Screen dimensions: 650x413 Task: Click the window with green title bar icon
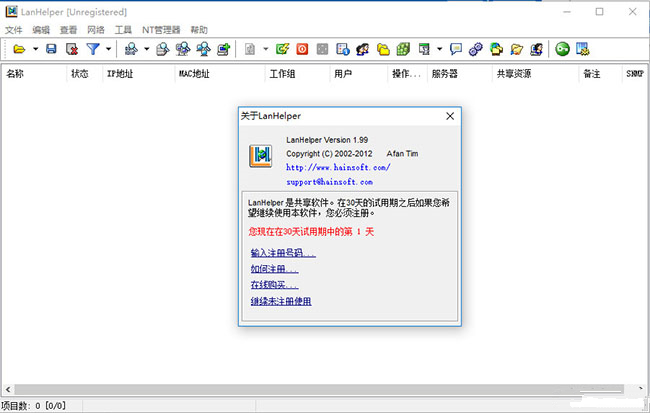(x=424, y=49)
